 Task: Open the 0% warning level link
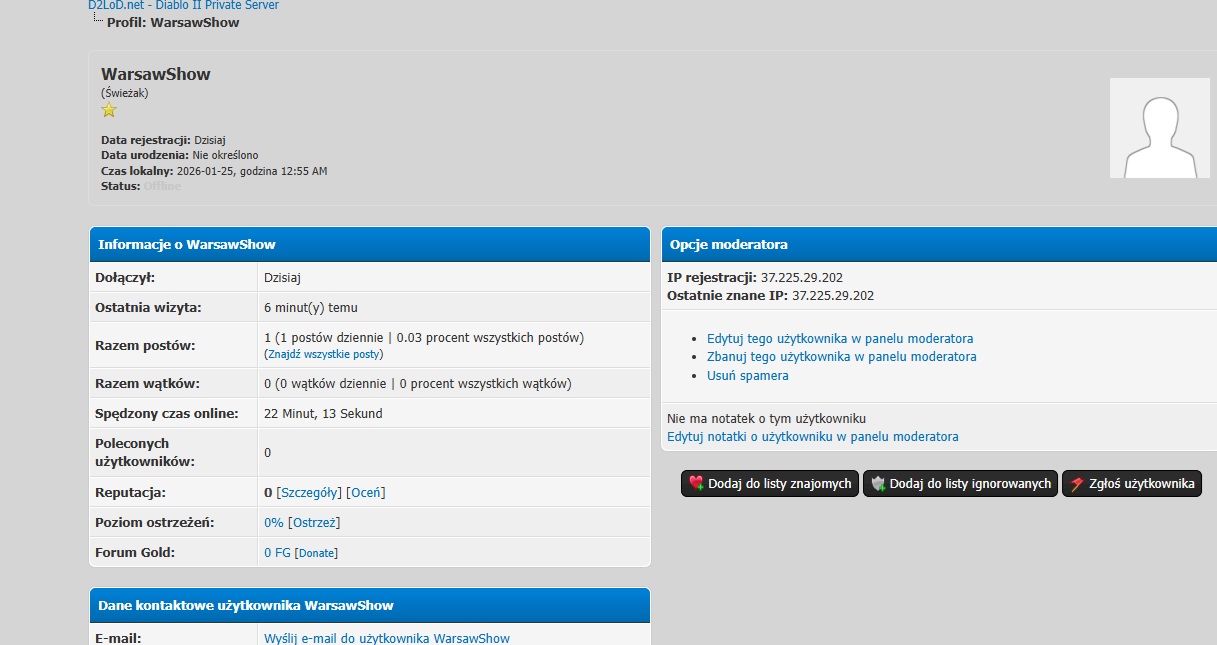(x=274, y=523)
